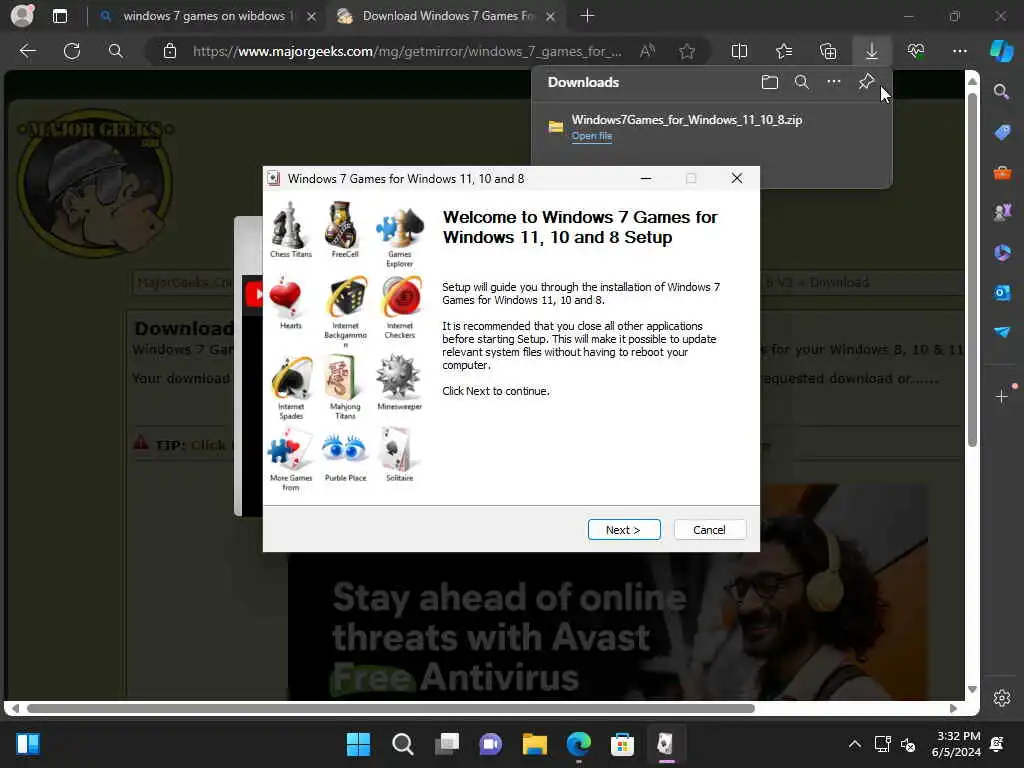Open the tab actions menu icon
1024x768 pixels.
point(60,16)
